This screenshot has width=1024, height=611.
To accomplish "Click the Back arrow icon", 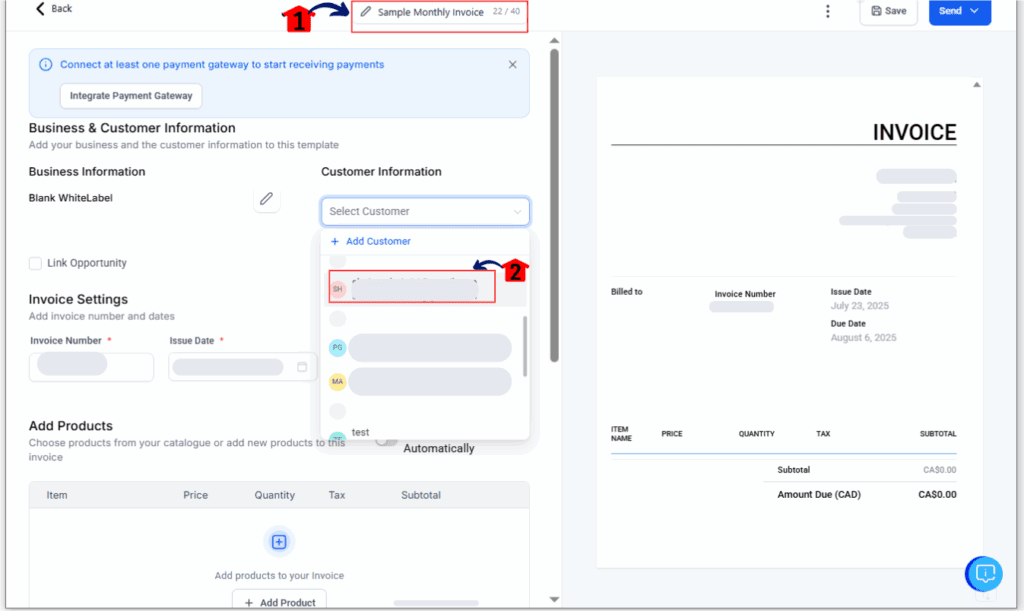I will [40, 8].
